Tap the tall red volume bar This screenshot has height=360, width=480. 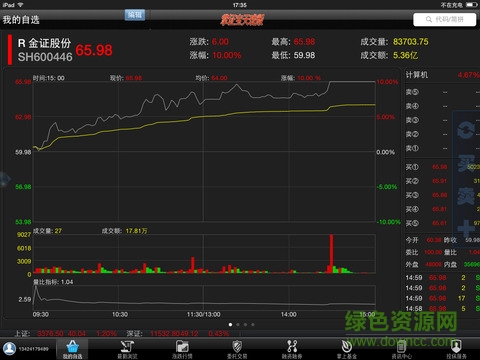[331, 254]
